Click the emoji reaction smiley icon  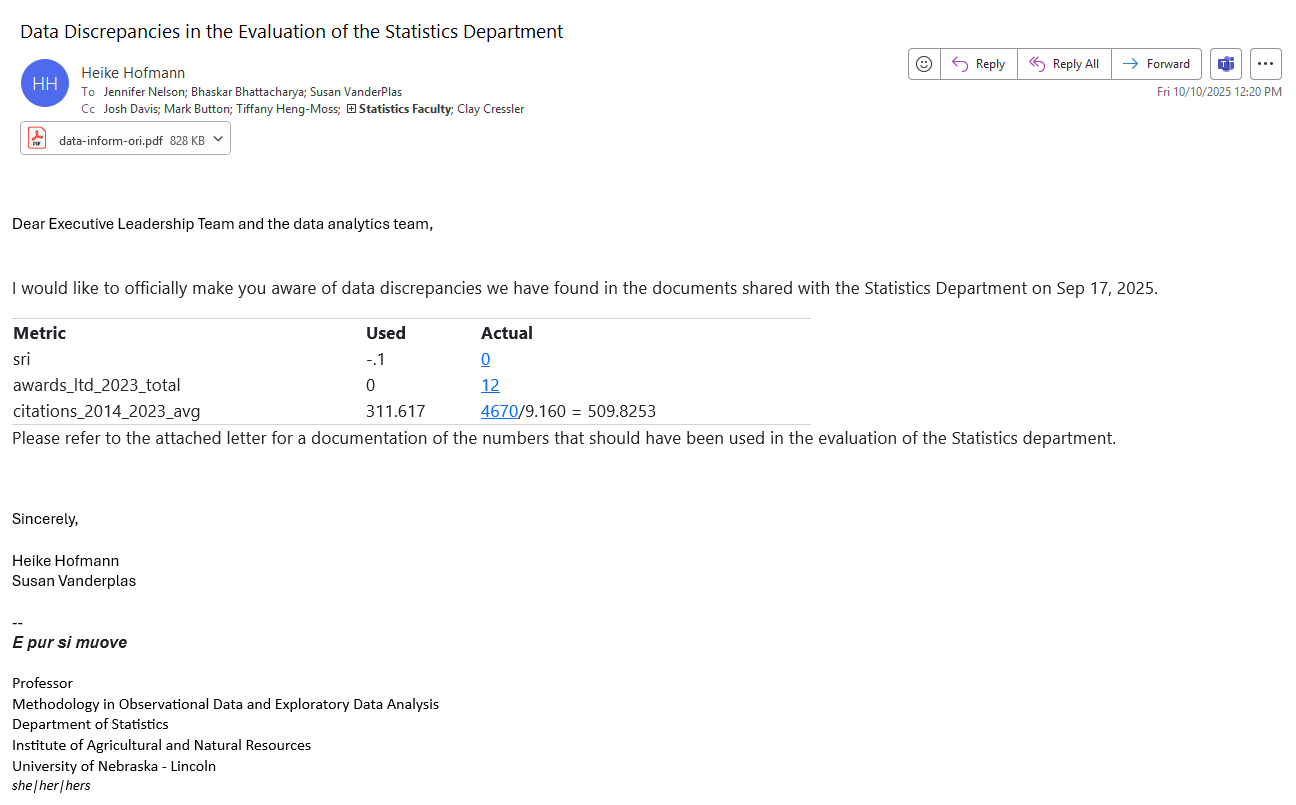click(x=924, y=64)
